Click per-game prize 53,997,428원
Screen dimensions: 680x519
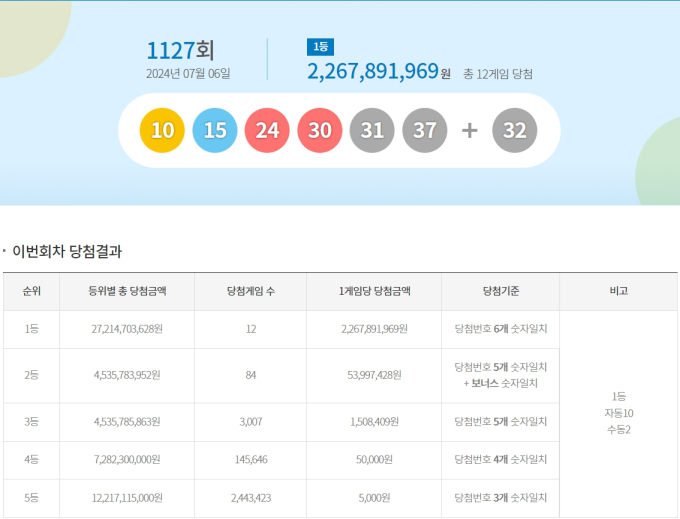(374, 375)
